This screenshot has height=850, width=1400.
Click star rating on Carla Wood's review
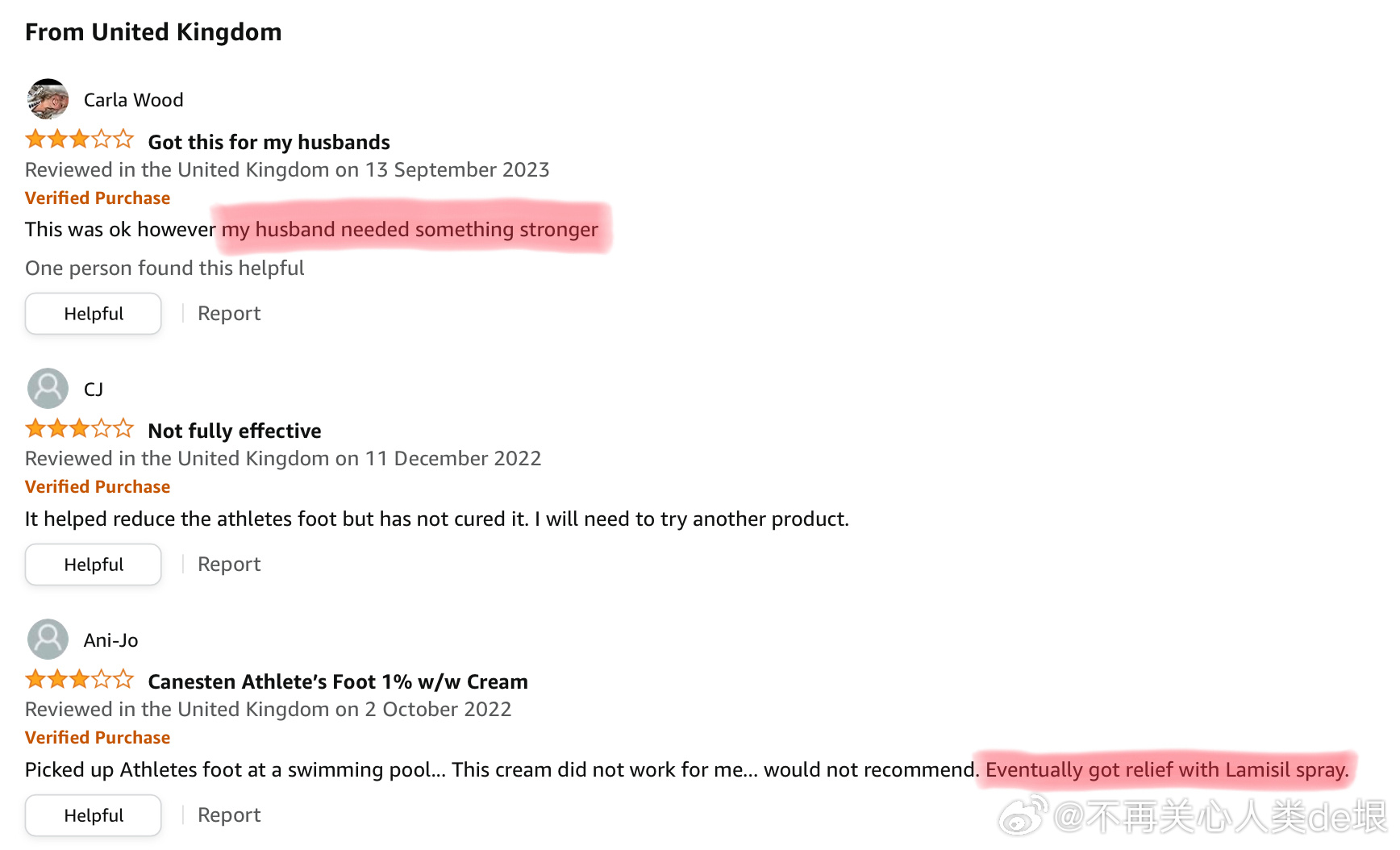[79, 140]
